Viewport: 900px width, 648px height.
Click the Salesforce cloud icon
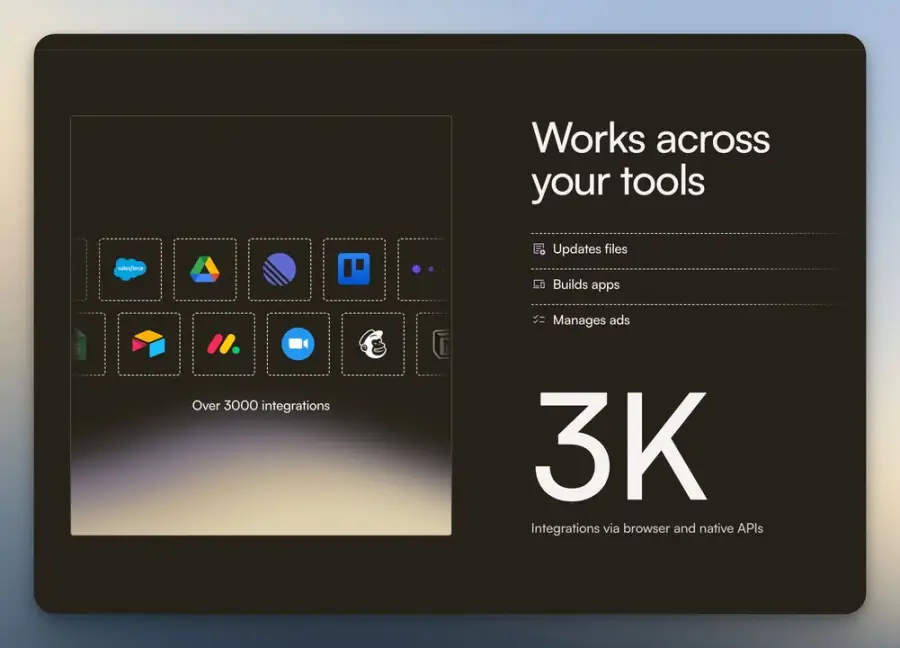click(x=130, y=269)
